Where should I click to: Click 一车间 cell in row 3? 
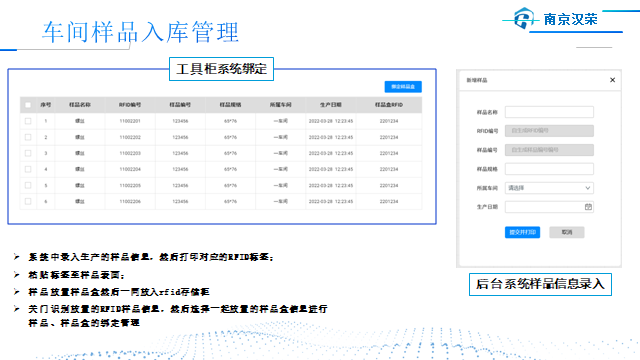click(280, 153)
